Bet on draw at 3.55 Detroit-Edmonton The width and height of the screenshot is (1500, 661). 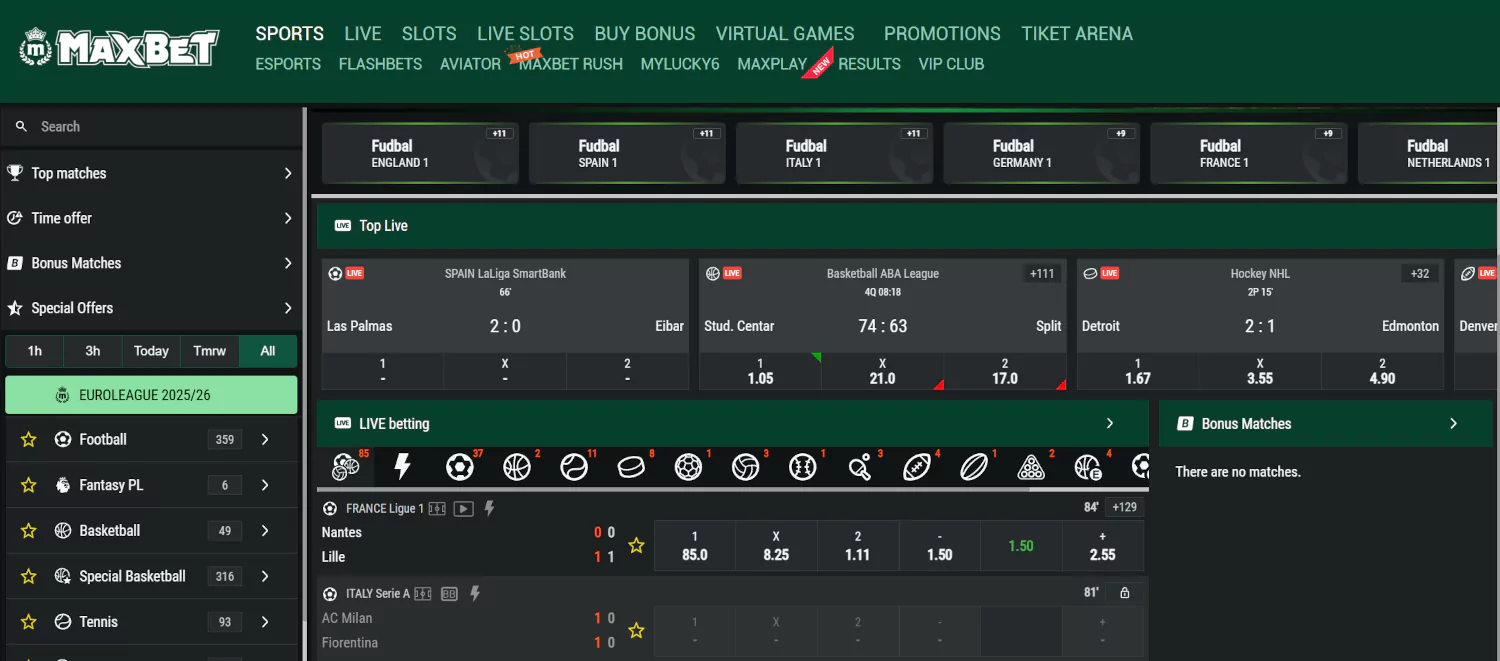1260,371
